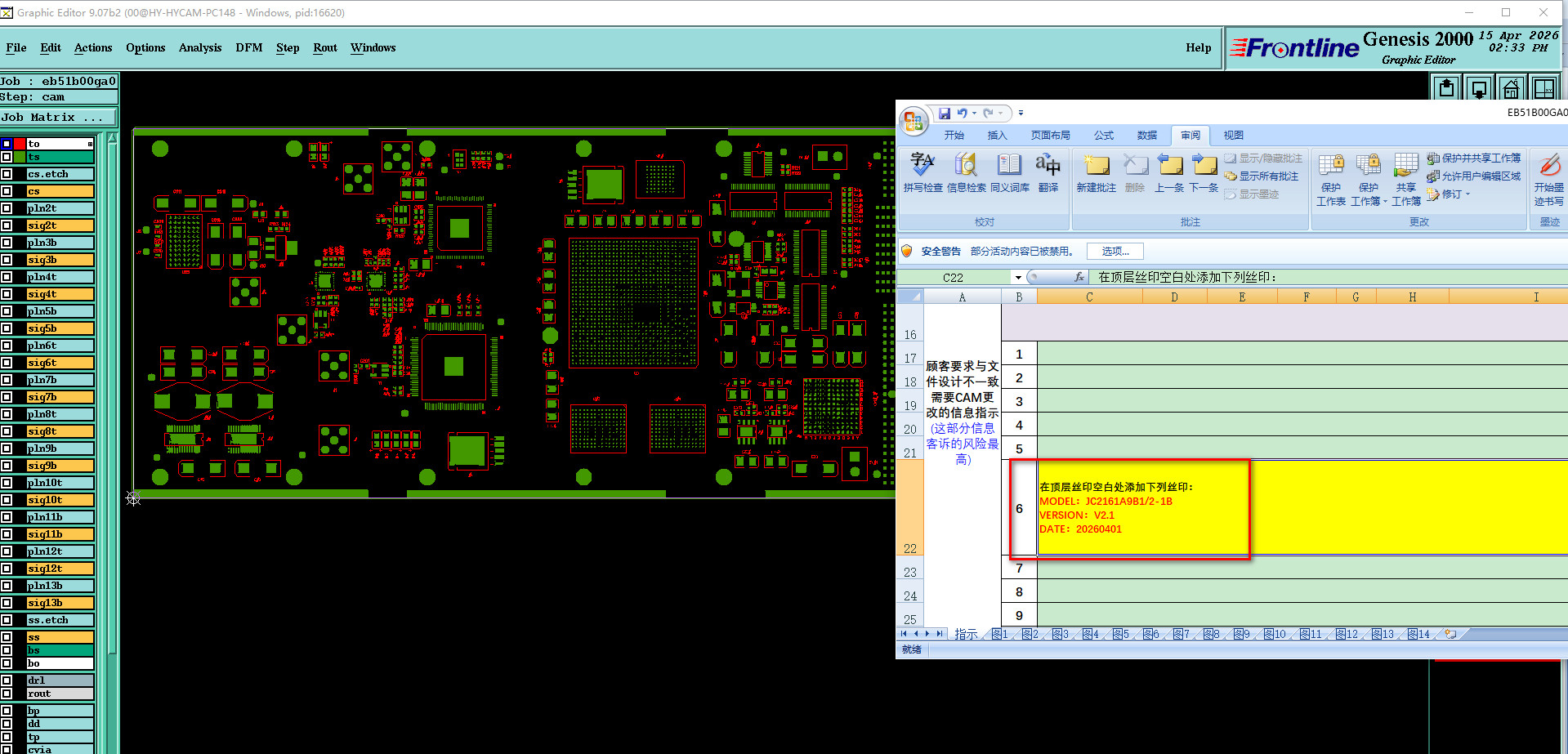Open the Name Box dropdown for C22
Screen dimensions: 1568x754
[x=1018, y=278]
